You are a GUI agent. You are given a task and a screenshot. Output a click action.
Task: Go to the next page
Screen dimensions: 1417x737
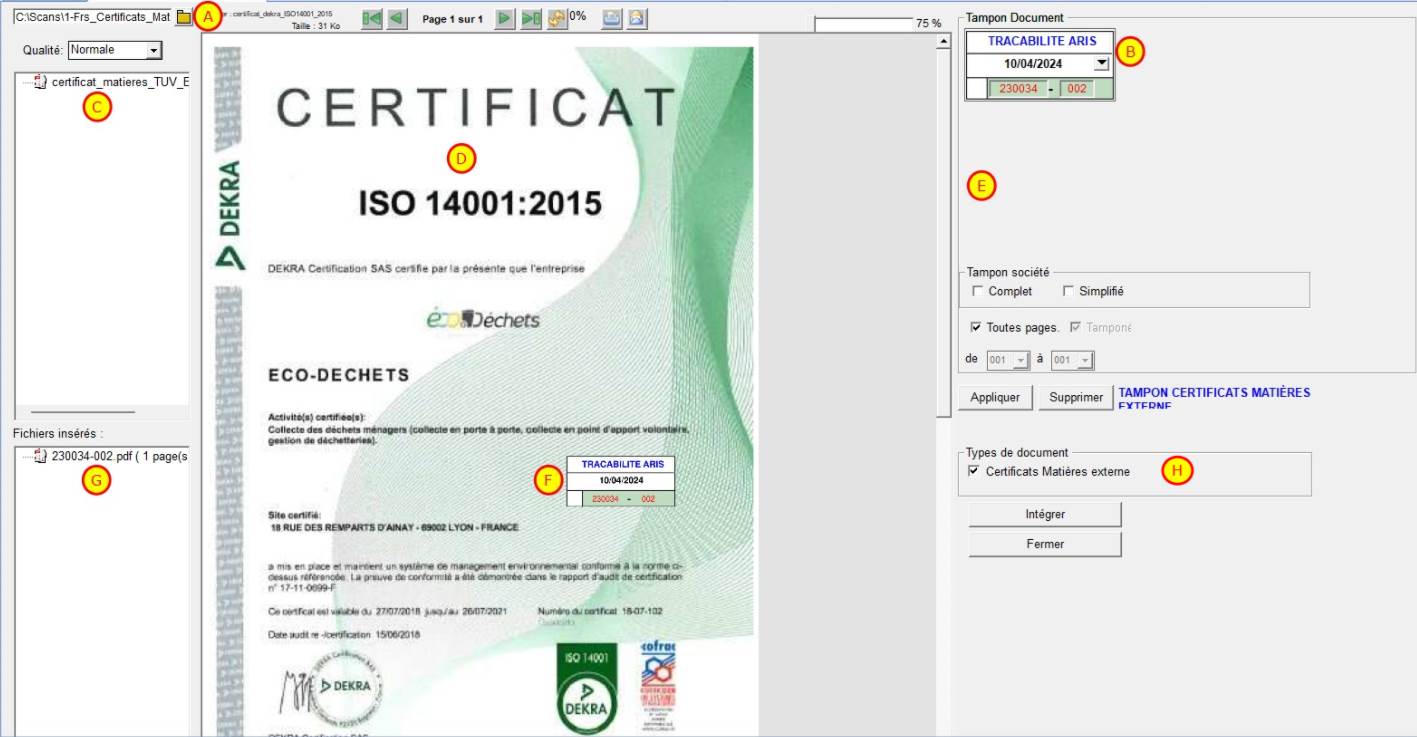pos(506,18)
